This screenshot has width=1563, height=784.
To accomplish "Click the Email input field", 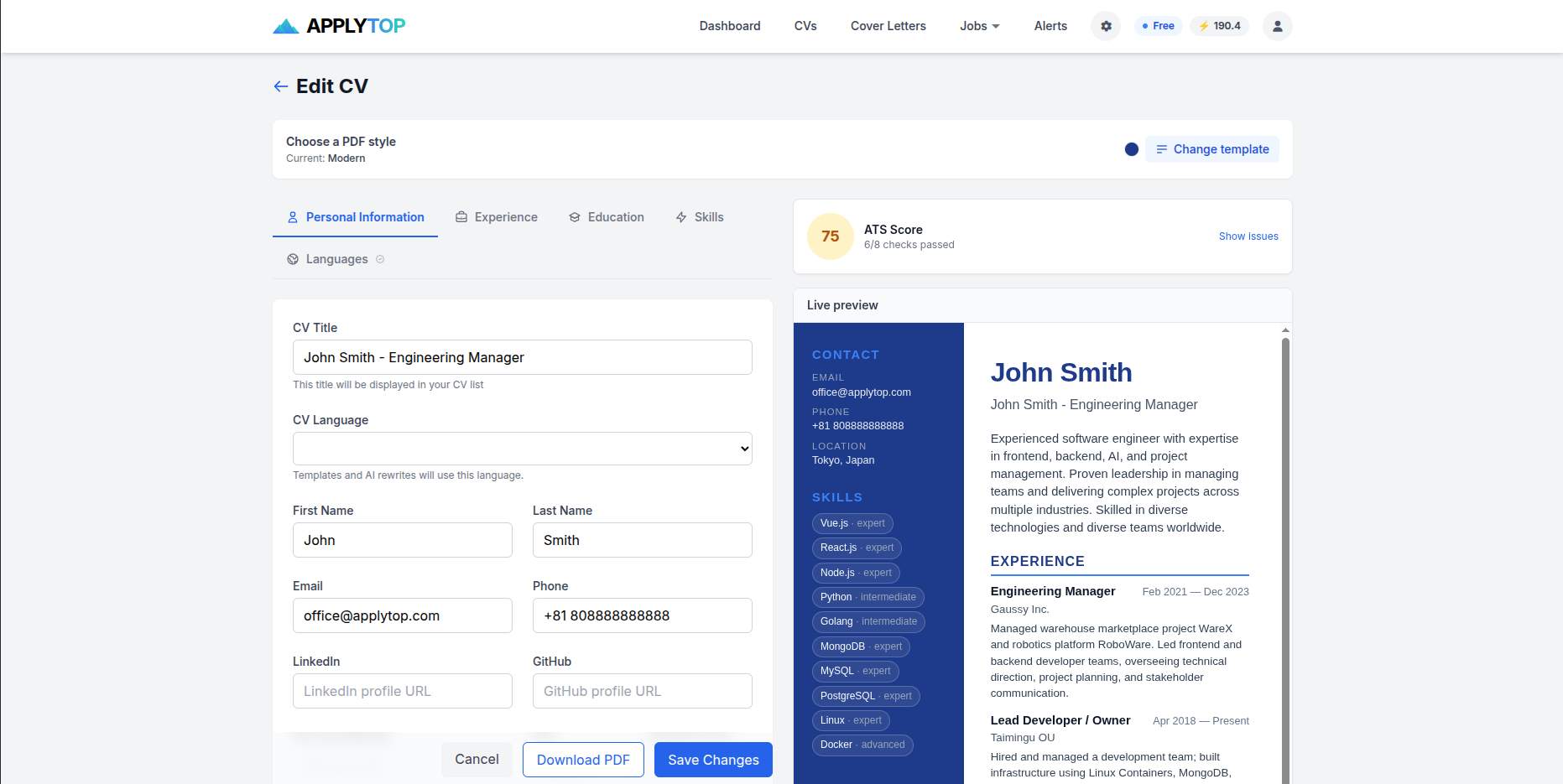I will click(x=402, y=615).
